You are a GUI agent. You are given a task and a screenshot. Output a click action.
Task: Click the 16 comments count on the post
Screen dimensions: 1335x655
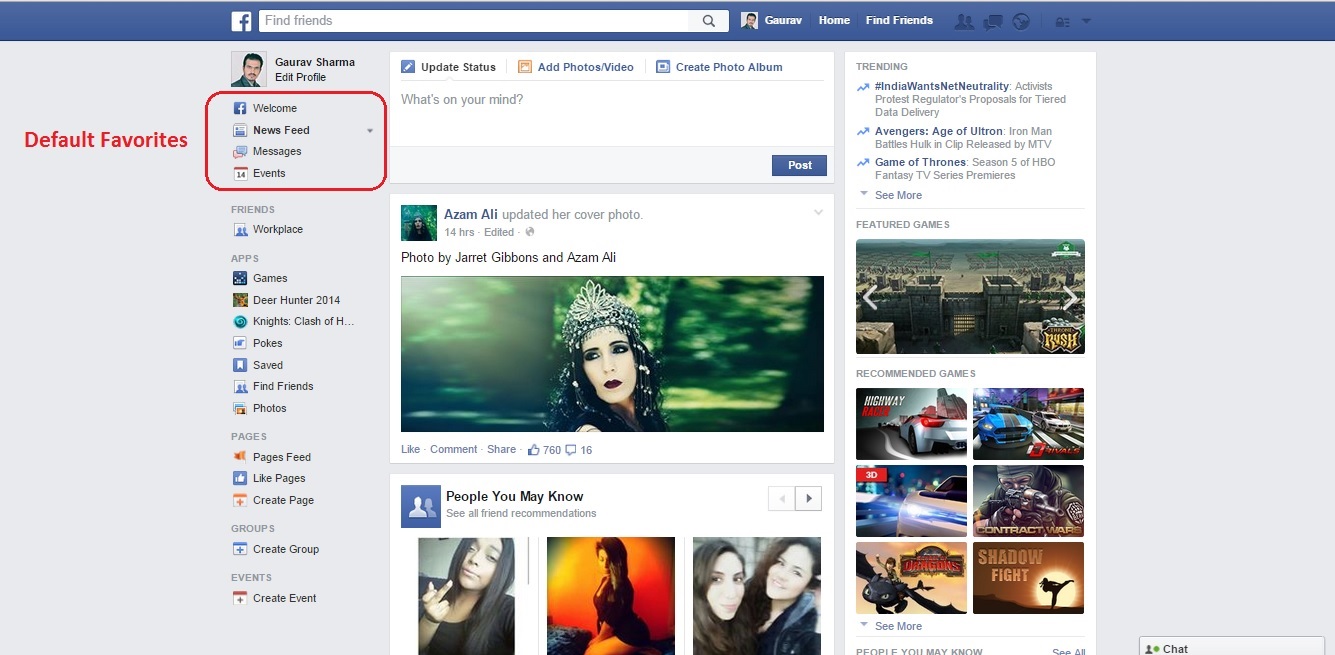[579, 450]
